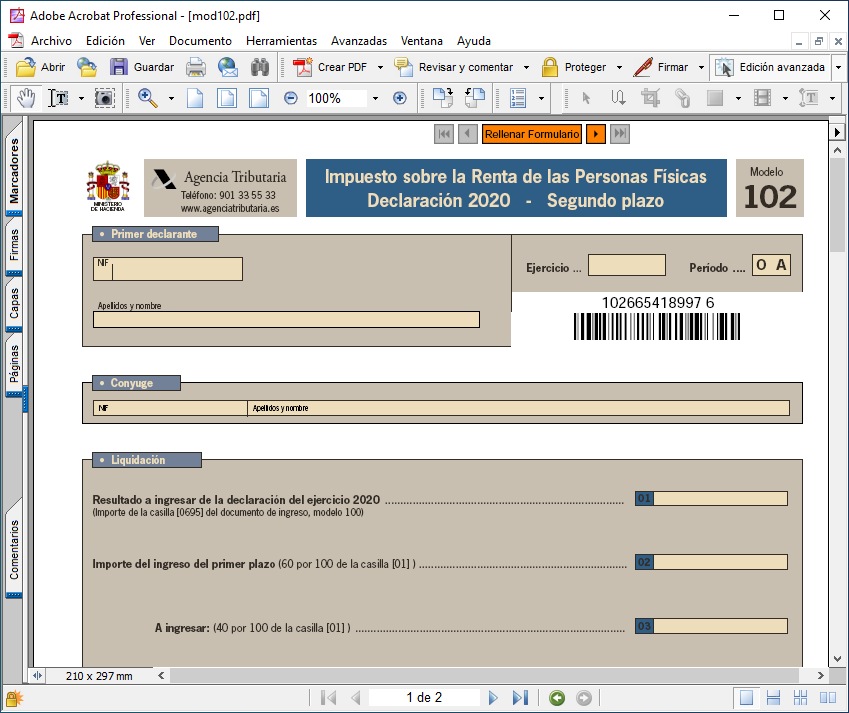
Task: Open the Firmar dropdown arrow
Action: [x=701, y=68]
